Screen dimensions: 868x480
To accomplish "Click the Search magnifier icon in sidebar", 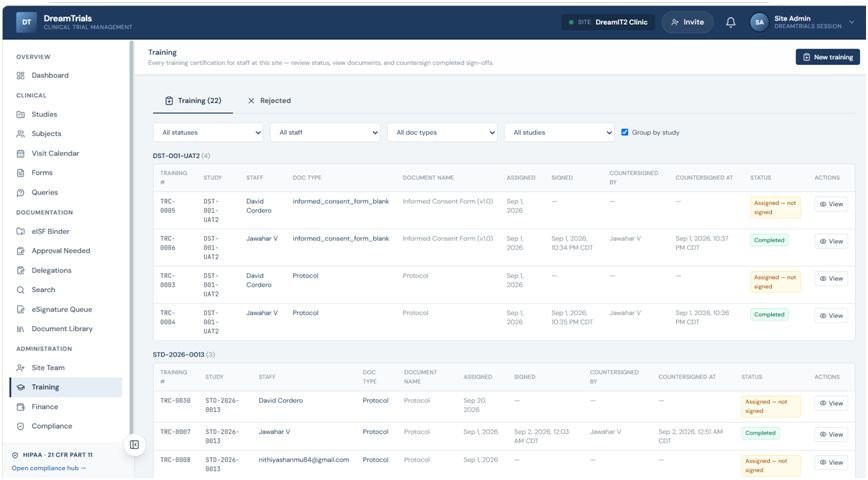I will pos(20,290).
